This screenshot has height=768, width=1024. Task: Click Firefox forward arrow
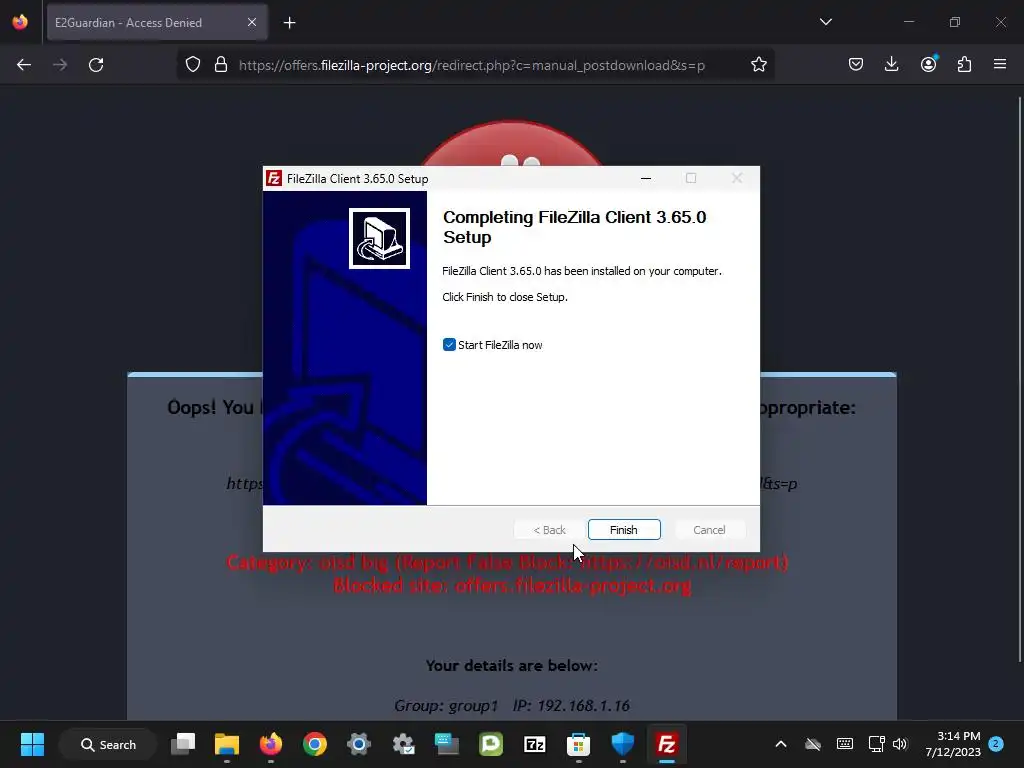(60, 65)
